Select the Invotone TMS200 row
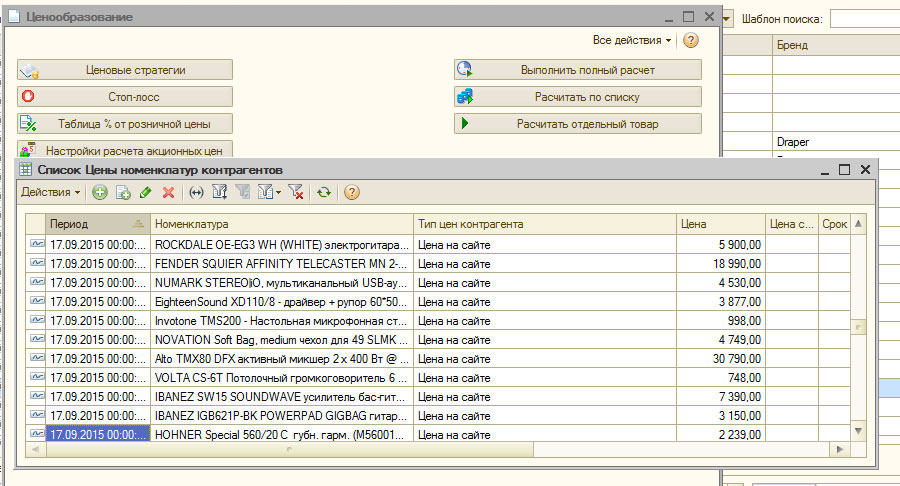Image resolution: width=900 pixels, height=486 pixels. coord(437,321)
